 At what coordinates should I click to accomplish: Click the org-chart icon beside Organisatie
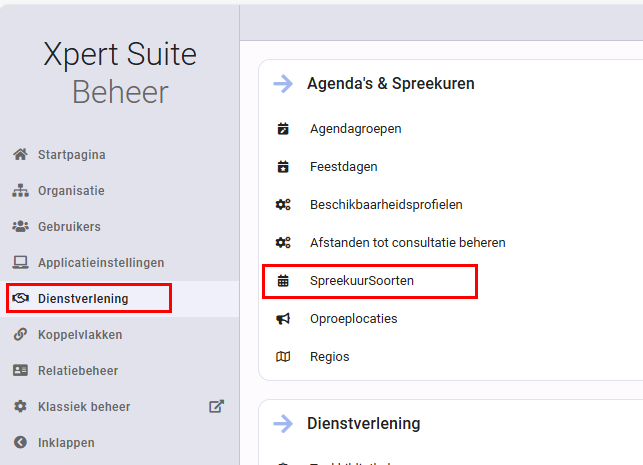pos(20,191)
